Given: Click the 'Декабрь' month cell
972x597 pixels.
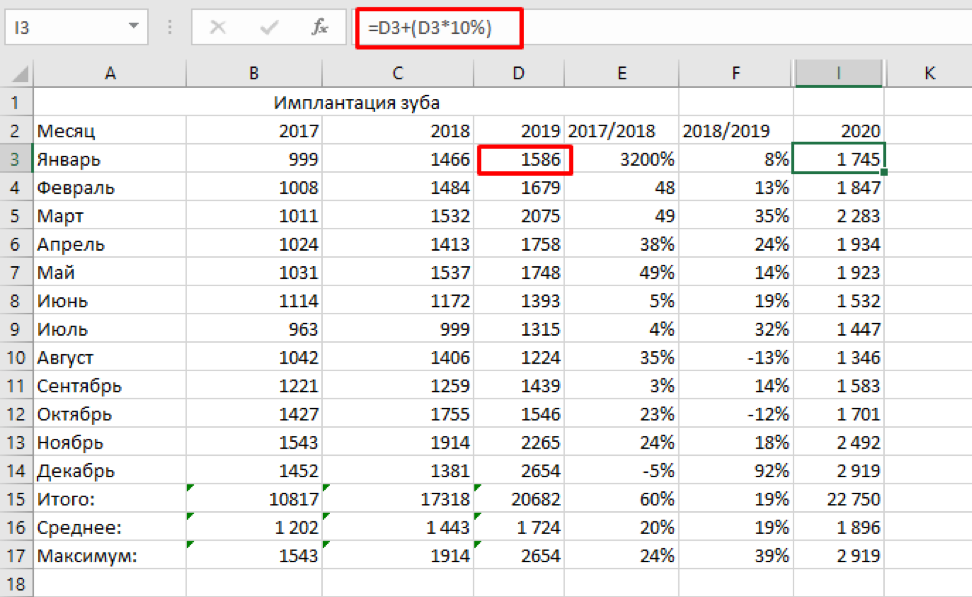Looking at the screenshot, I should [x=110, y=471].
